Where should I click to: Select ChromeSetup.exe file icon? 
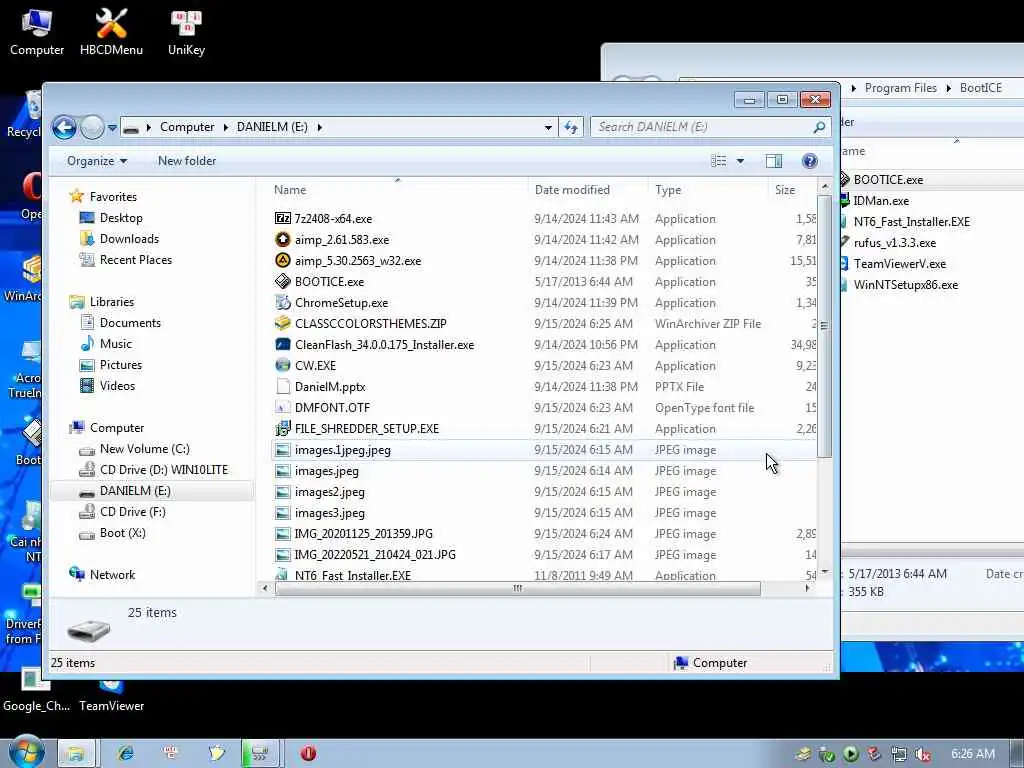(283, 302)
